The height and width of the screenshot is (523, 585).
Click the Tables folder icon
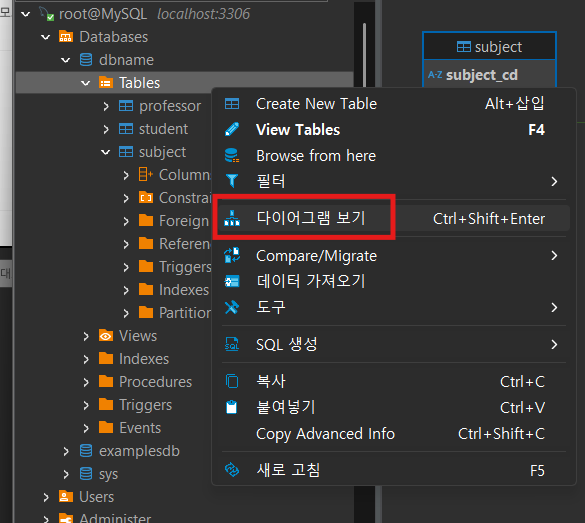[x=106, y=82]
